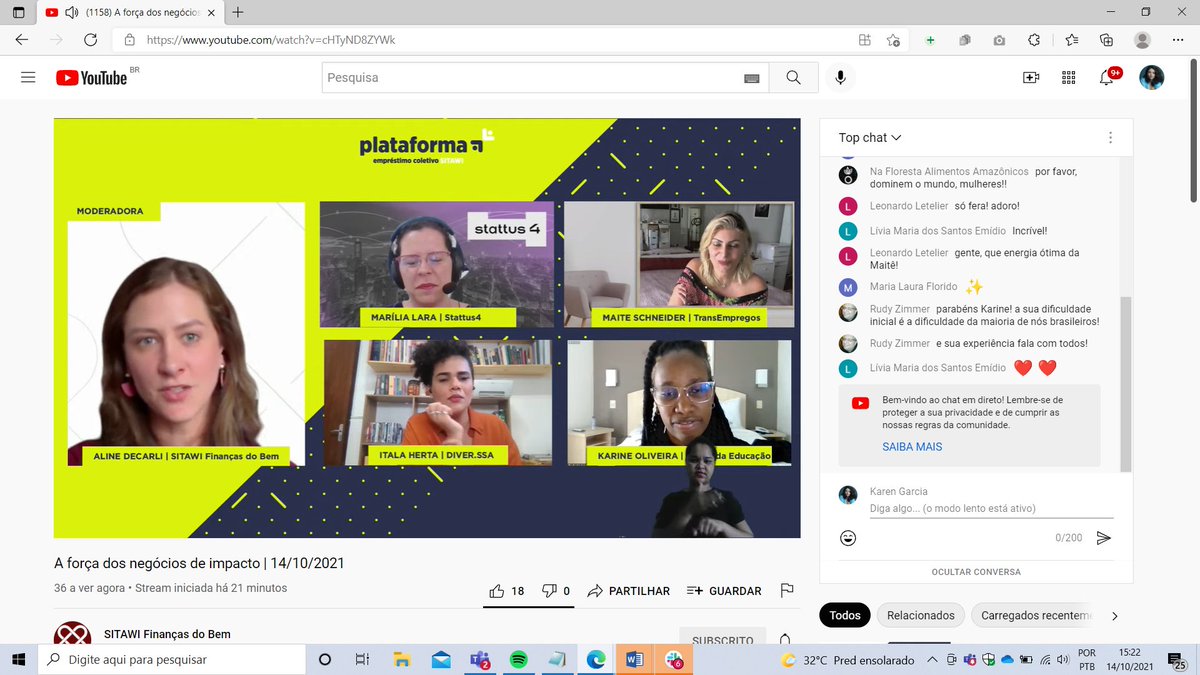Select the Todos filter chip
The height and width of the screenshot is (675, 1200).
pos(845,615)
